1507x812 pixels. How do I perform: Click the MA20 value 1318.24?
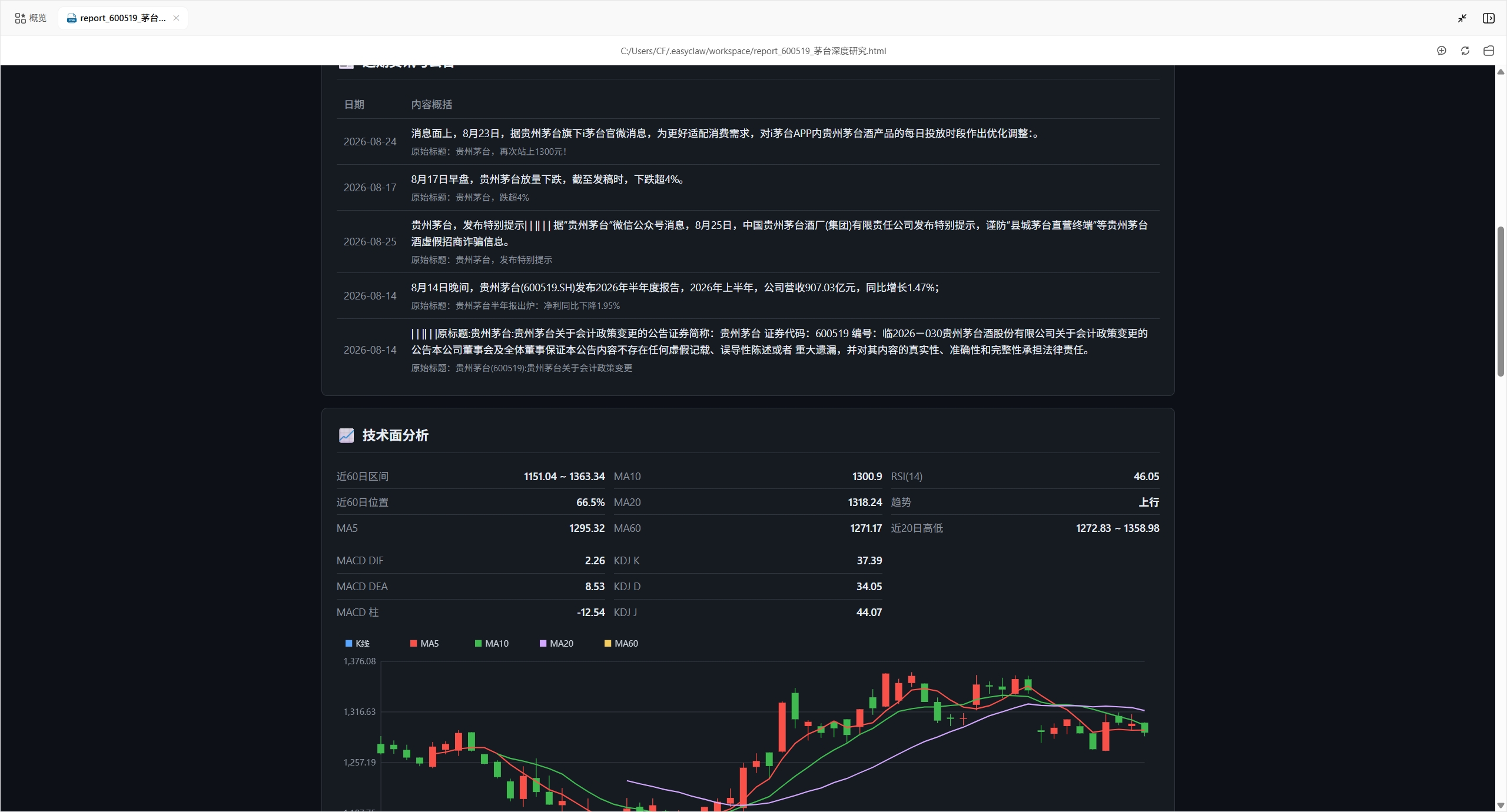tap(865, 502)
